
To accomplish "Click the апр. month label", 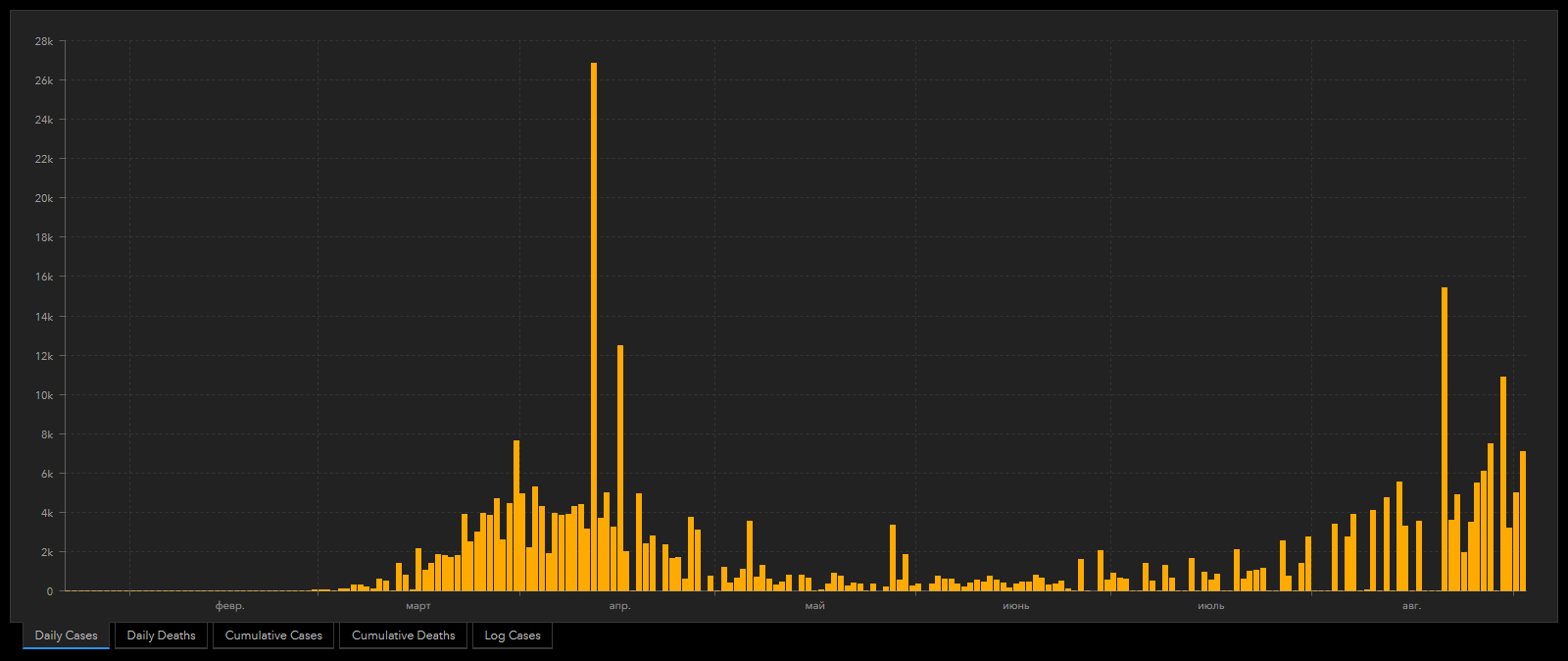I will (x=620, y=606).
